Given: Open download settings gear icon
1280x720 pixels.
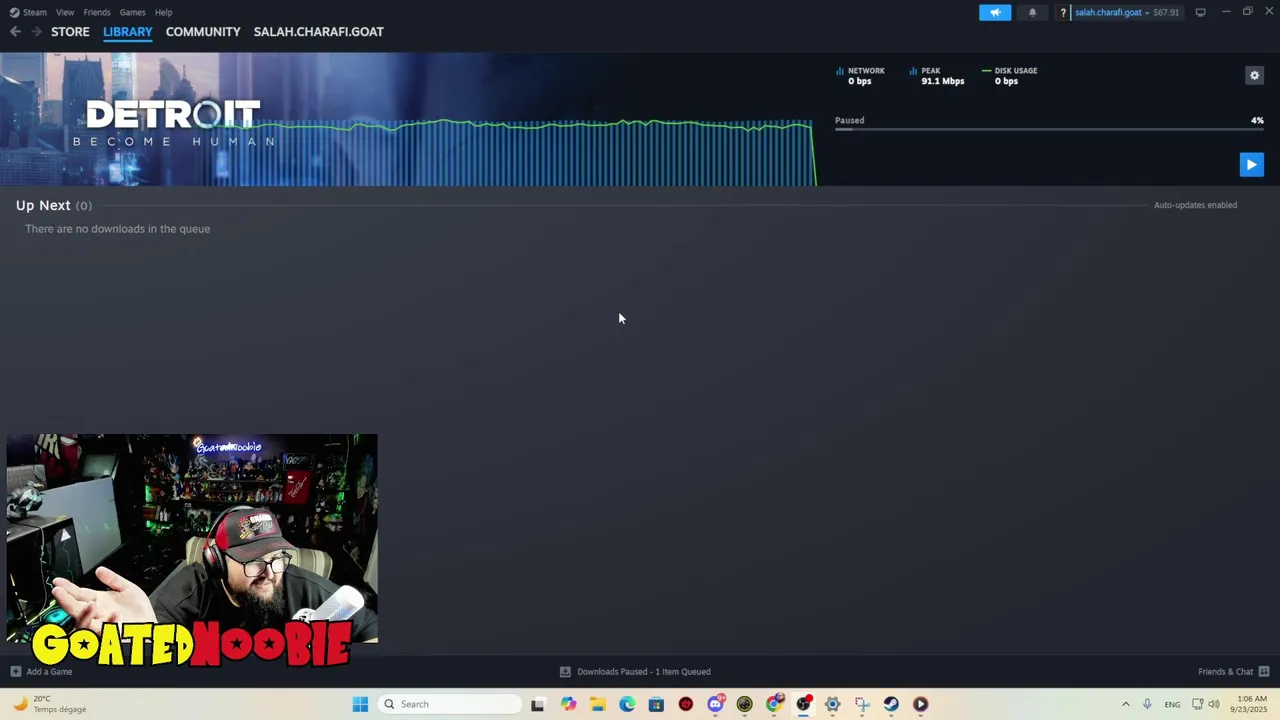Looking at the screenshot, I should pos(1254,75).
